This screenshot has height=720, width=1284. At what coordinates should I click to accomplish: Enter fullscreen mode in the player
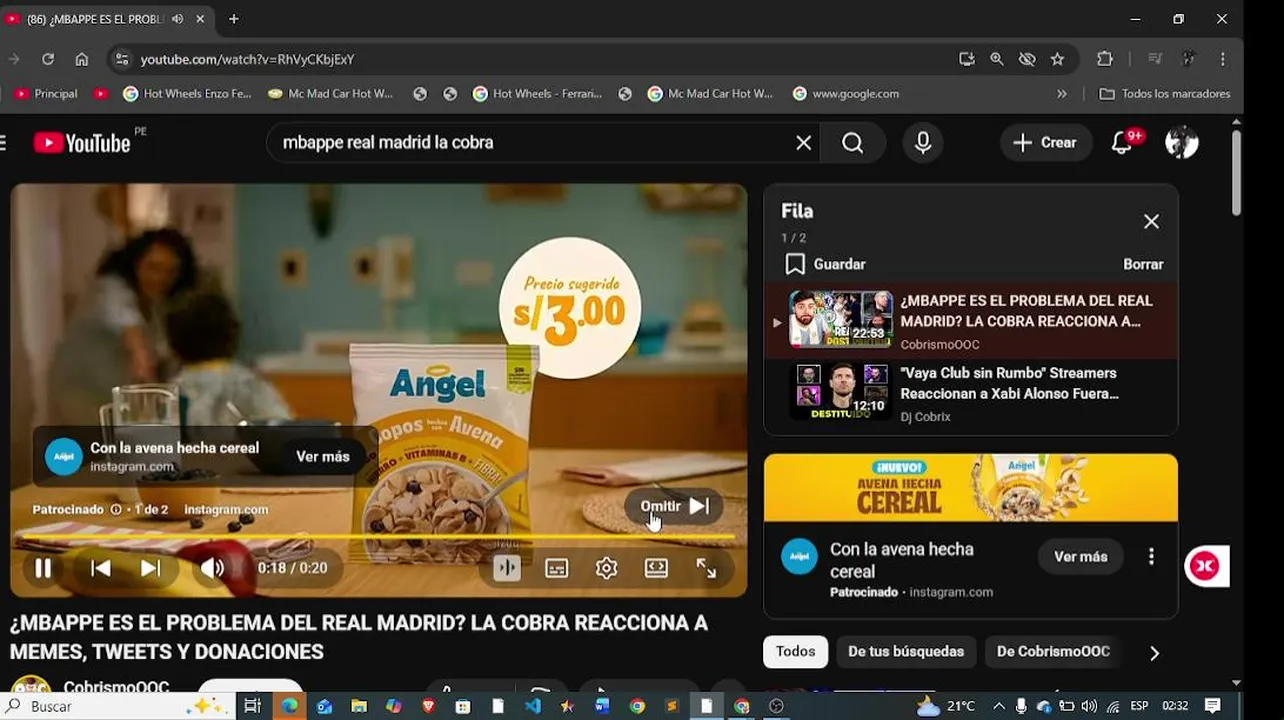click(x=706, y=568)
